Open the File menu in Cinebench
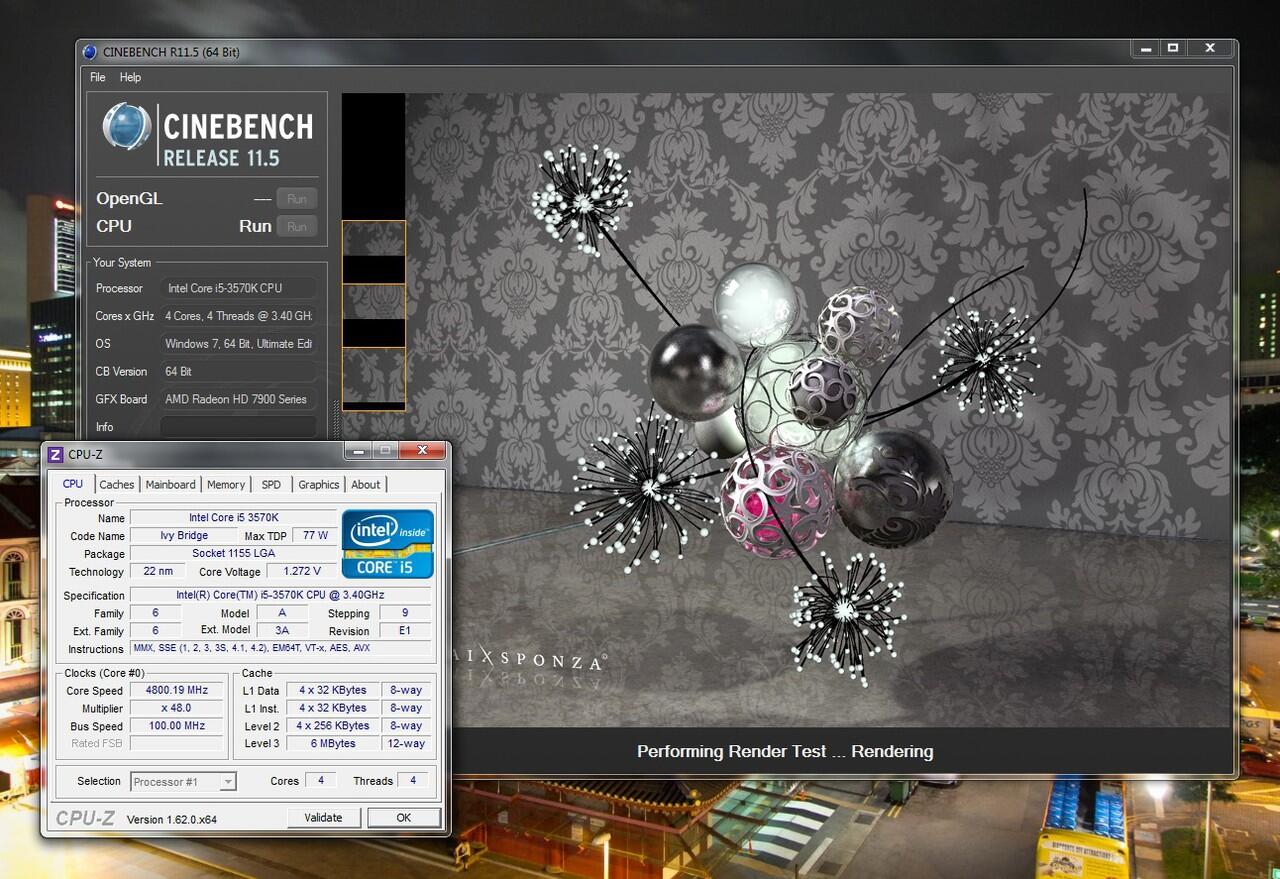 [x=97, y=77]
